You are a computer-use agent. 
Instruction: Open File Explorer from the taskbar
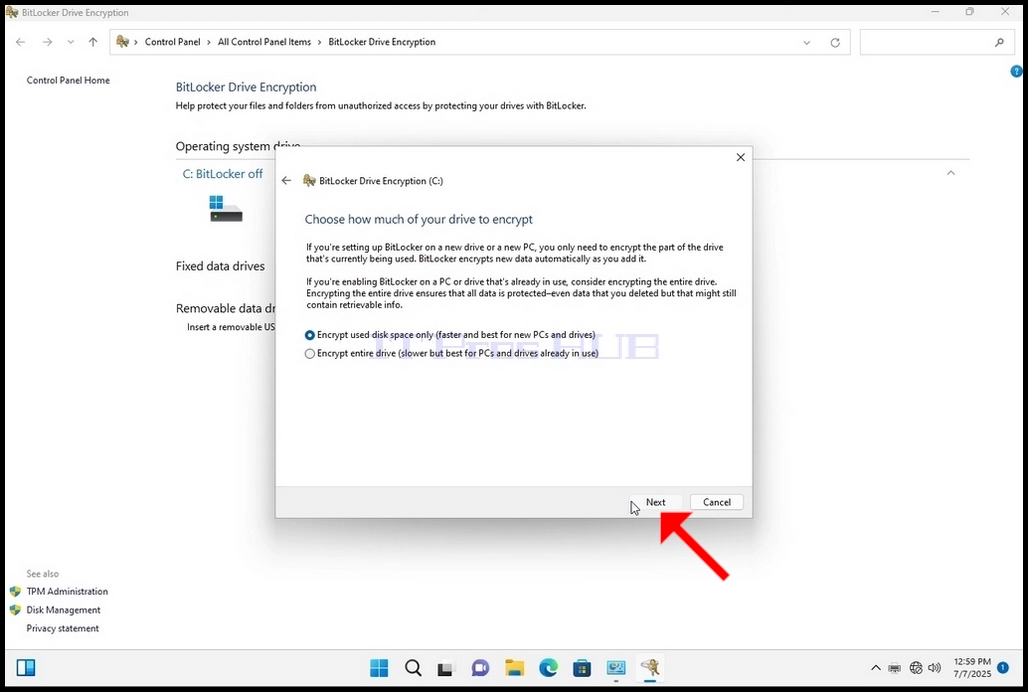(x=515, y=668)
